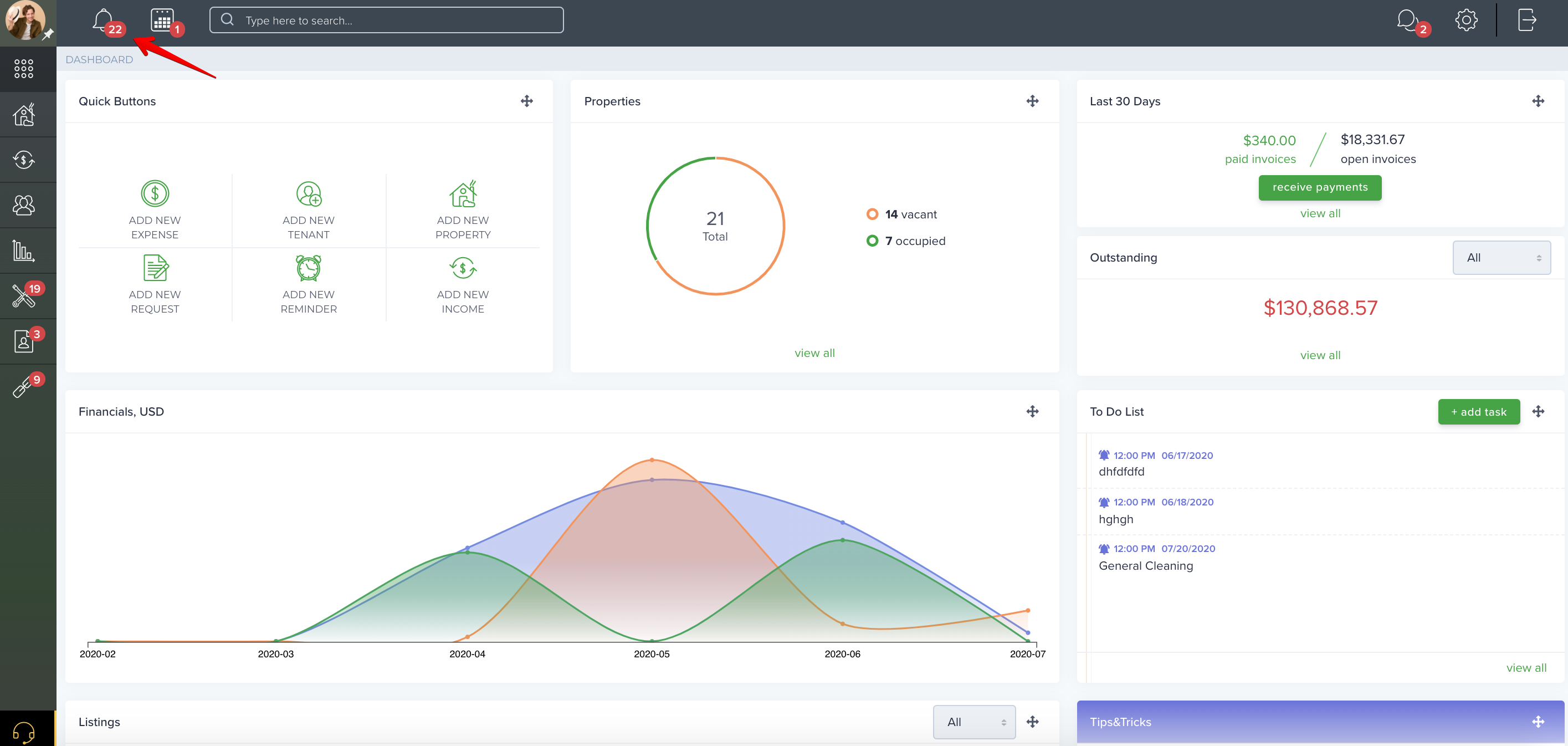This screenshot has width=1568, height=746.
Task: Open the settings gear icon
Action: [1465, 20]
